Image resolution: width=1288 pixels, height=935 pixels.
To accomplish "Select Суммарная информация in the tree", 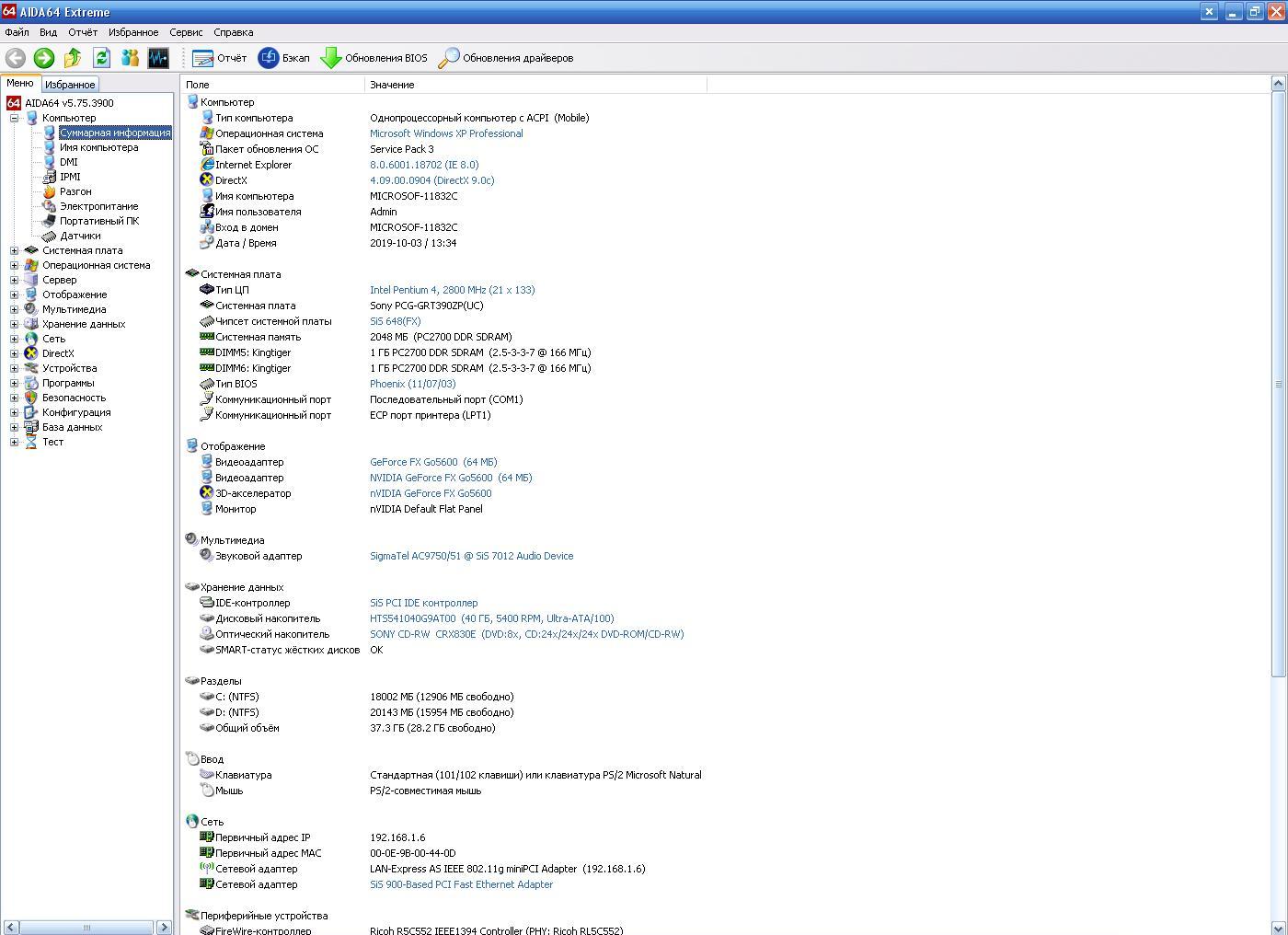I will pos(115,133).
